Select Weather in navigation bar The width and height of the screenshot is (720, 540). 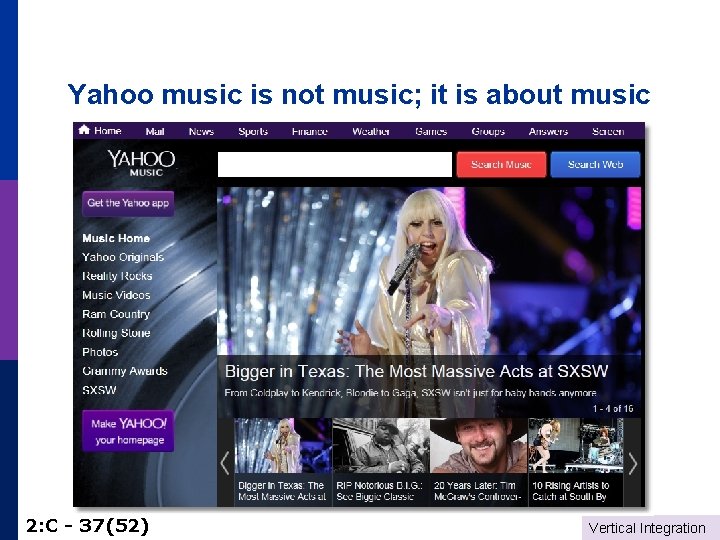(x=371, y=132)
